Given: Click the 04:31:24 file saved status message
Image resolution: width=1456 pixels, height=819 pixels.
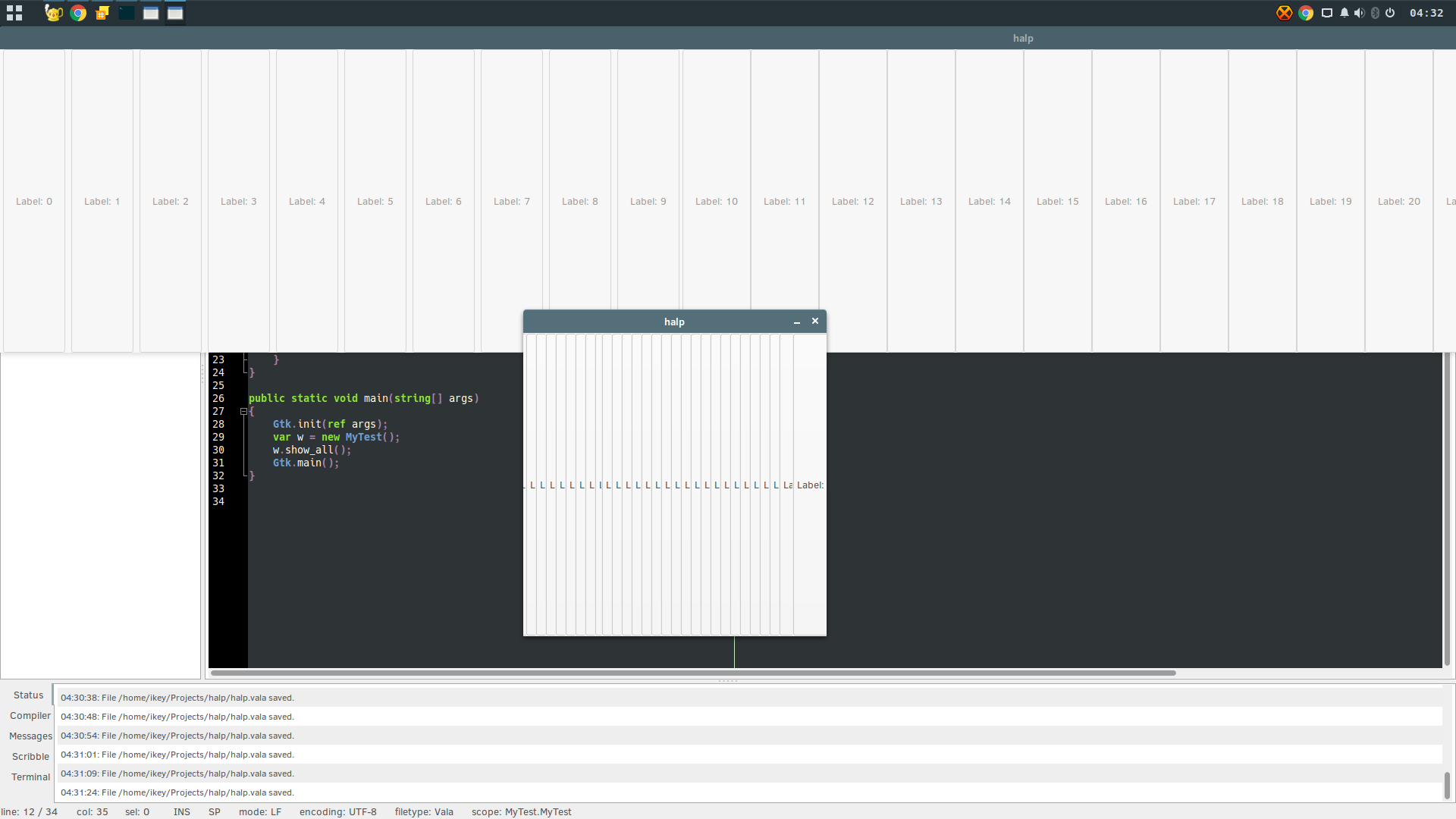Looking at the screenshot, I should click(x=751, y=792).
